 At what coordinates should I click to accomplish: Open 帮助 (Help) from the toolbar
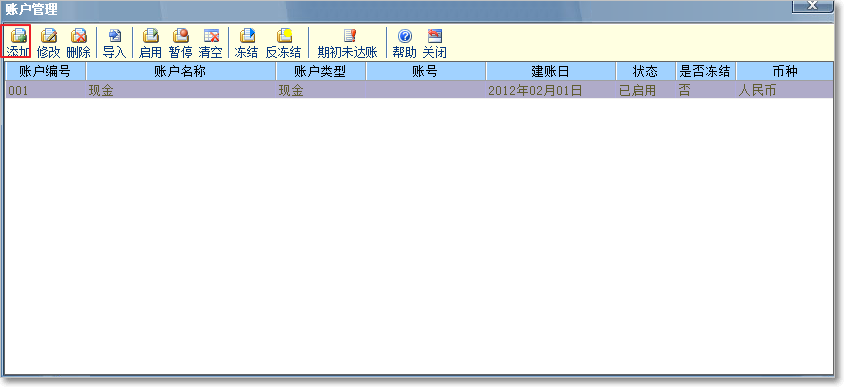tap(404, 42)
